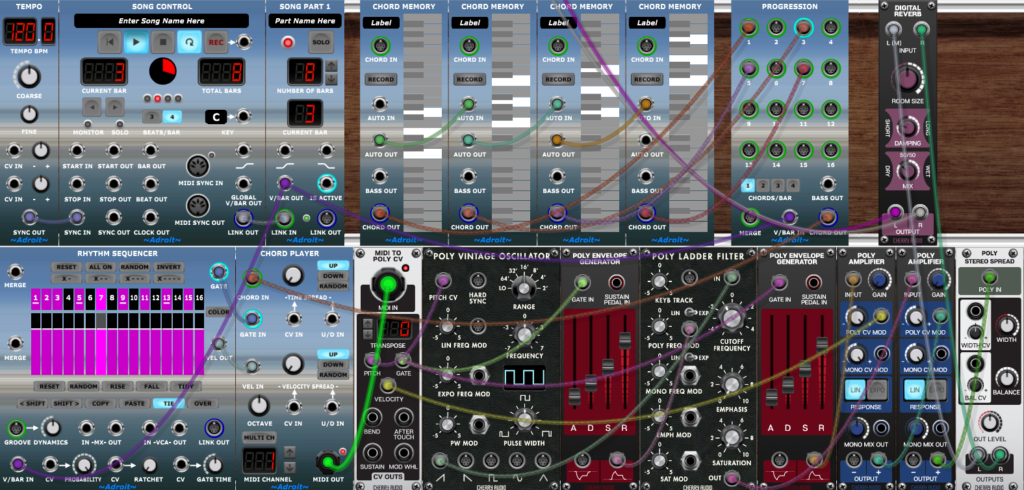
Task: Click the Tempo Fine knob
Action: pos(29,114)
